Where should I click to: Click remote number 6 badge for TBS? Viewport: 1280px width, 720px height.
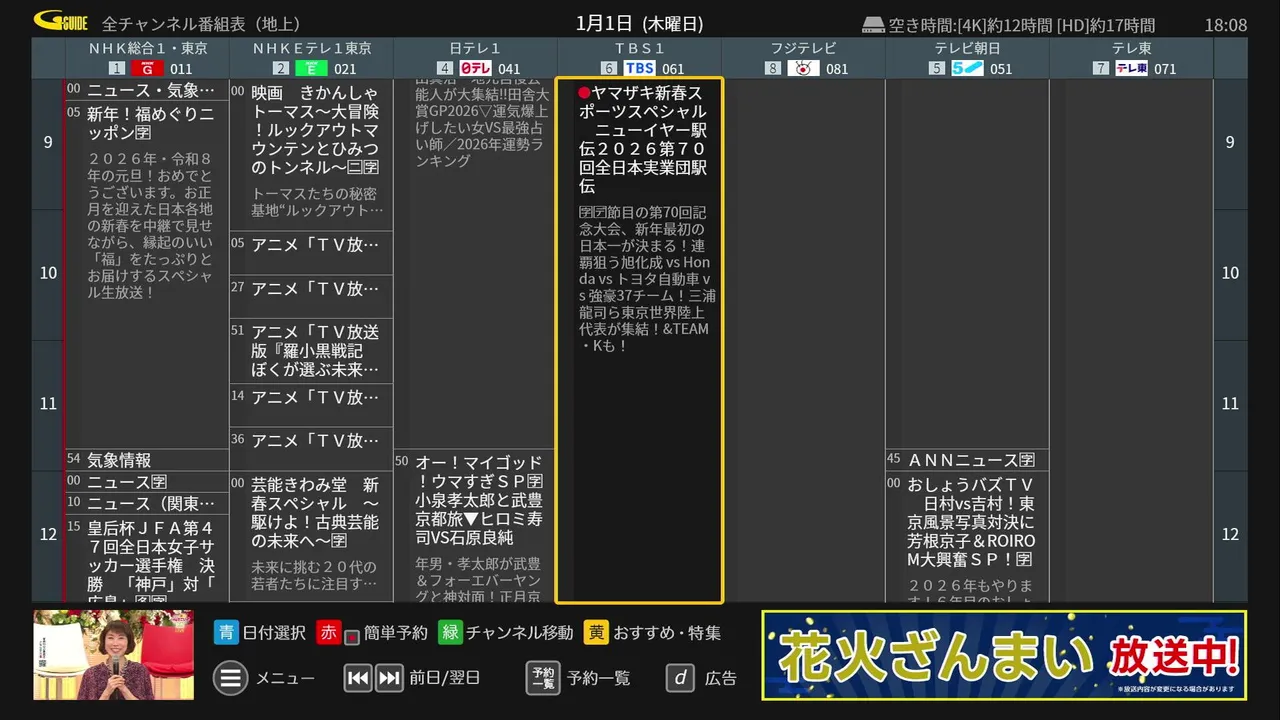(609, 68)
